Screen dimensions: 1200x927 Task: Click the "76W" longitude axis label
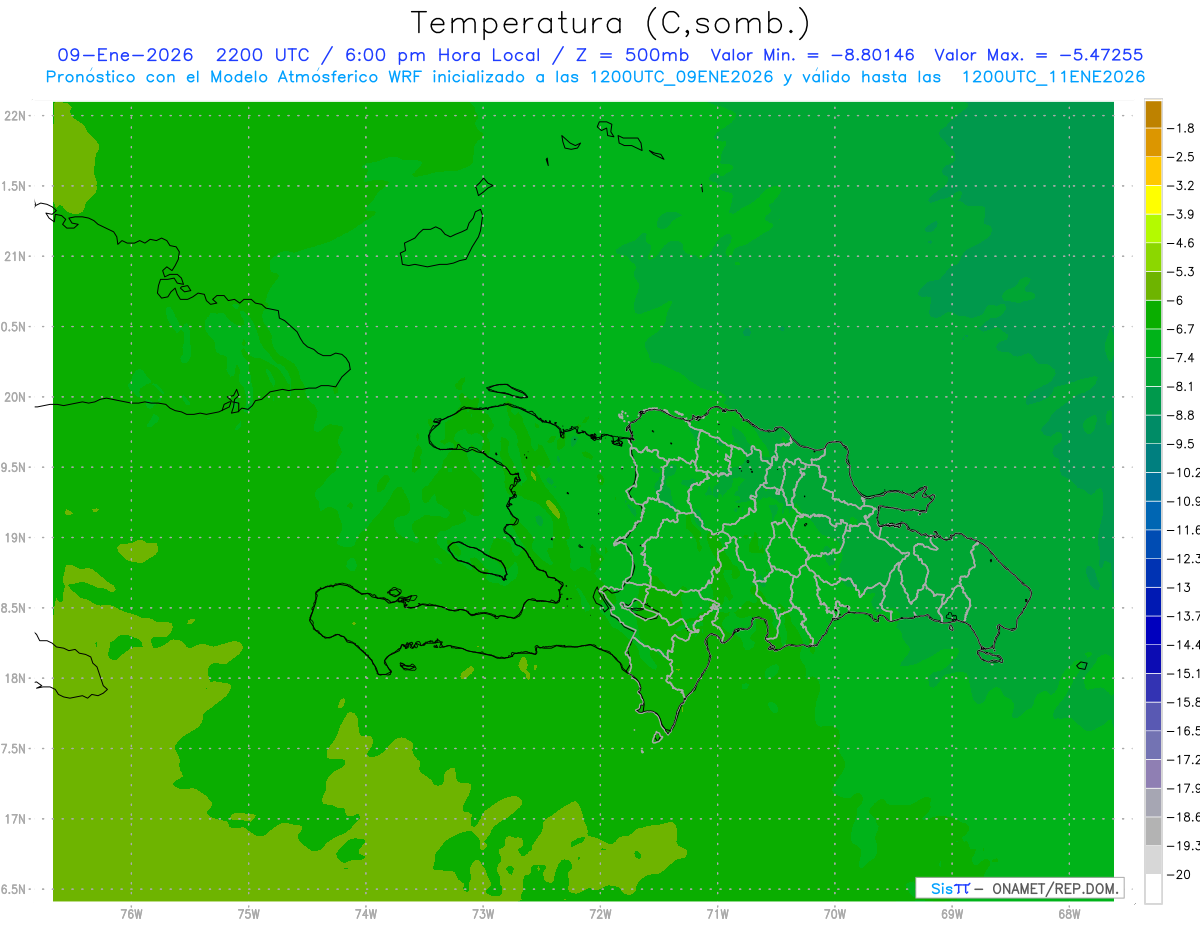point(131,913)
